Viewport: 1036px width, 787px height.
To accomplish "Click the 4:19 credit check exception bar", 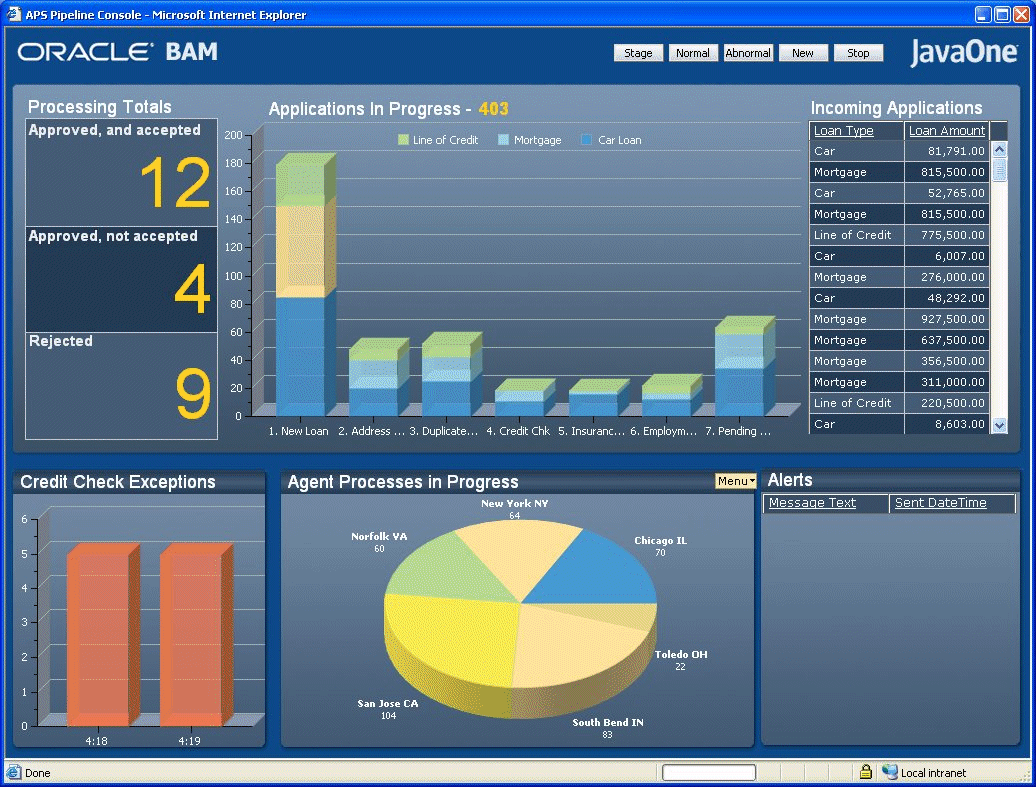I will point(196,634).
